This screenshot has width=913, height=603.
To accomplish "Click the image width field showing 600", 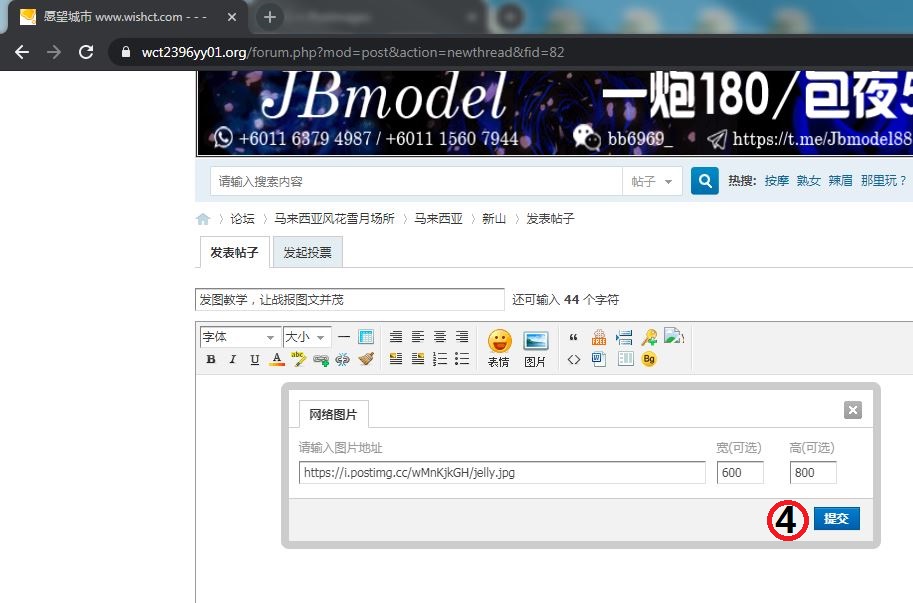I will 740,473.
